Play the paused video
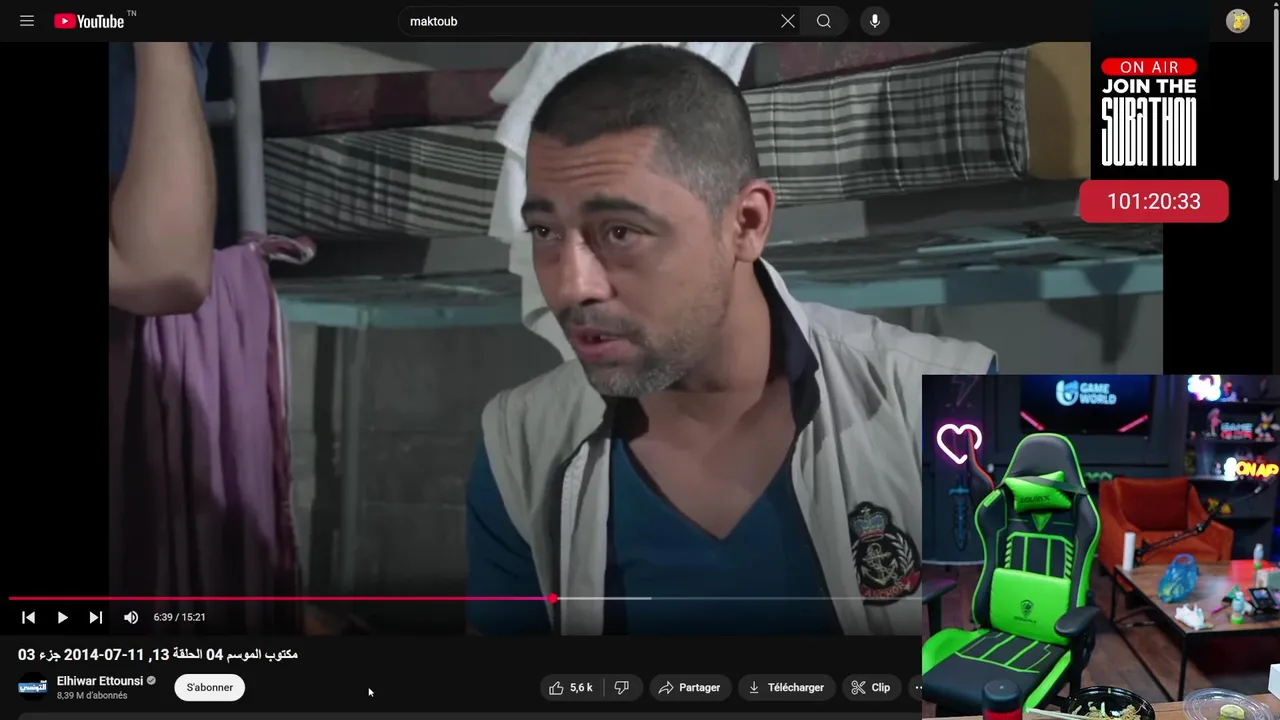The width and height of the screenshot is (1280, 720). coord(62,618)
